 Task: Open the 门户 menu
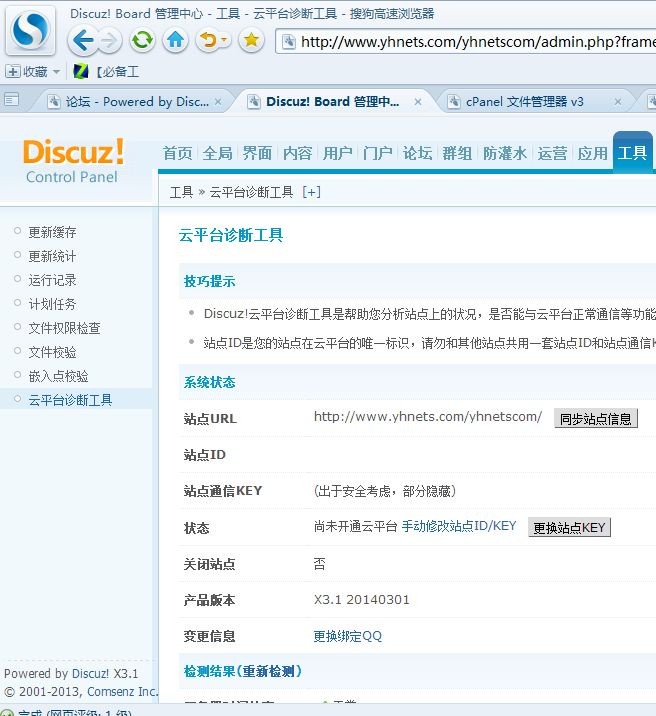378,153
